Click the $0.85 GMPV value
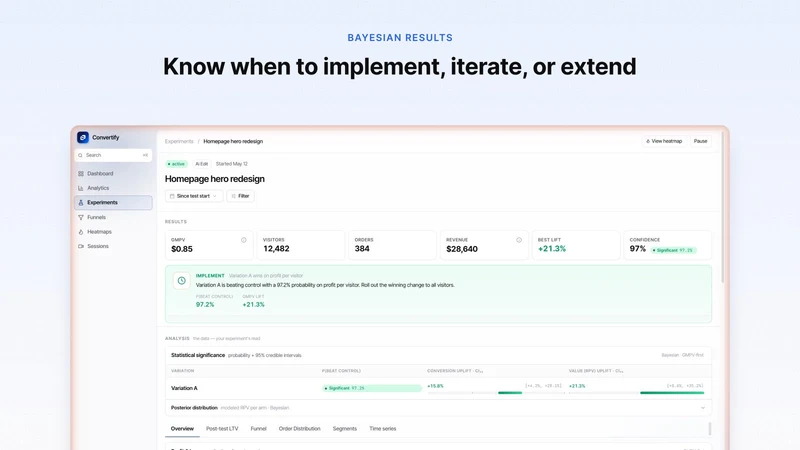 coord(182,249)
